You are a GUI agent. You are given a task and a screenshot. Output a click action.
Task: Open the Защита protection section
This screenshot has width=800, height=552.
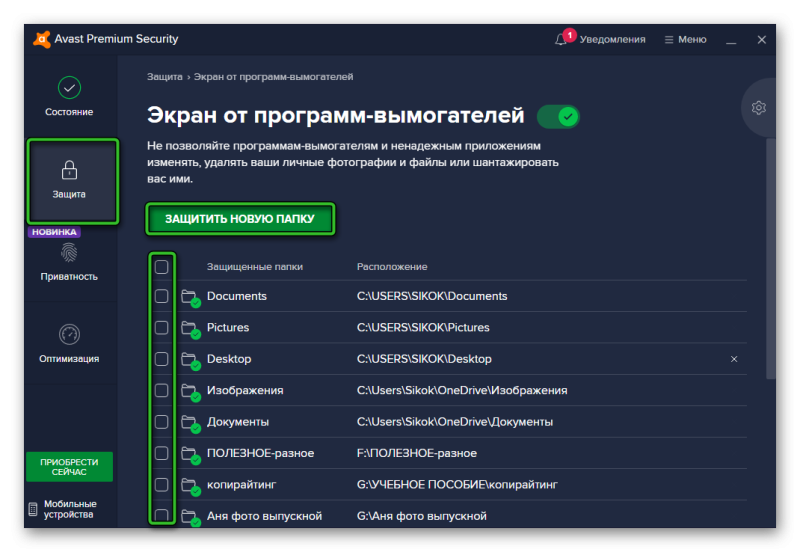[x=72, y=181]
